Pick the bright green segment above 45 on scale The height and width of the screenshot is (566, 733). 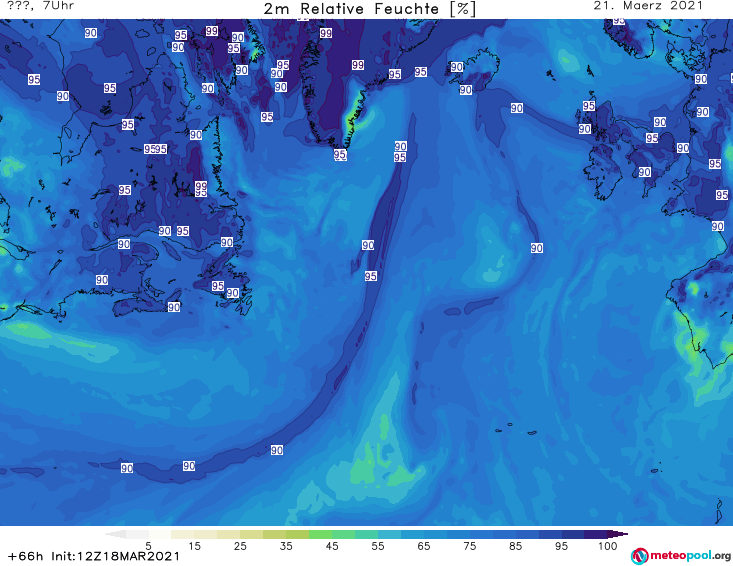point(320,534)
